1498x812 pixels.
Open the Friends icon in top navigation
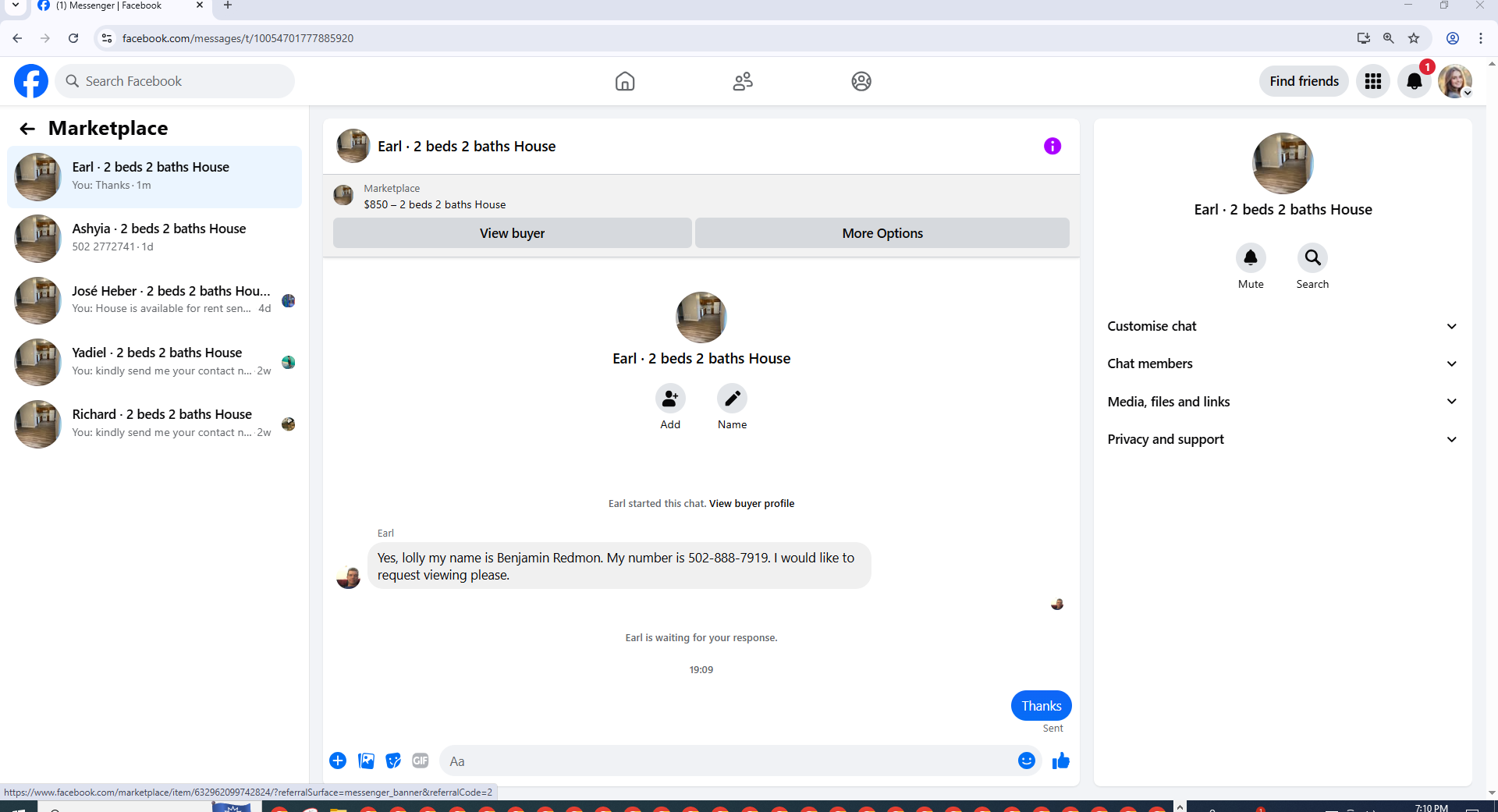[x=743, y=81]
